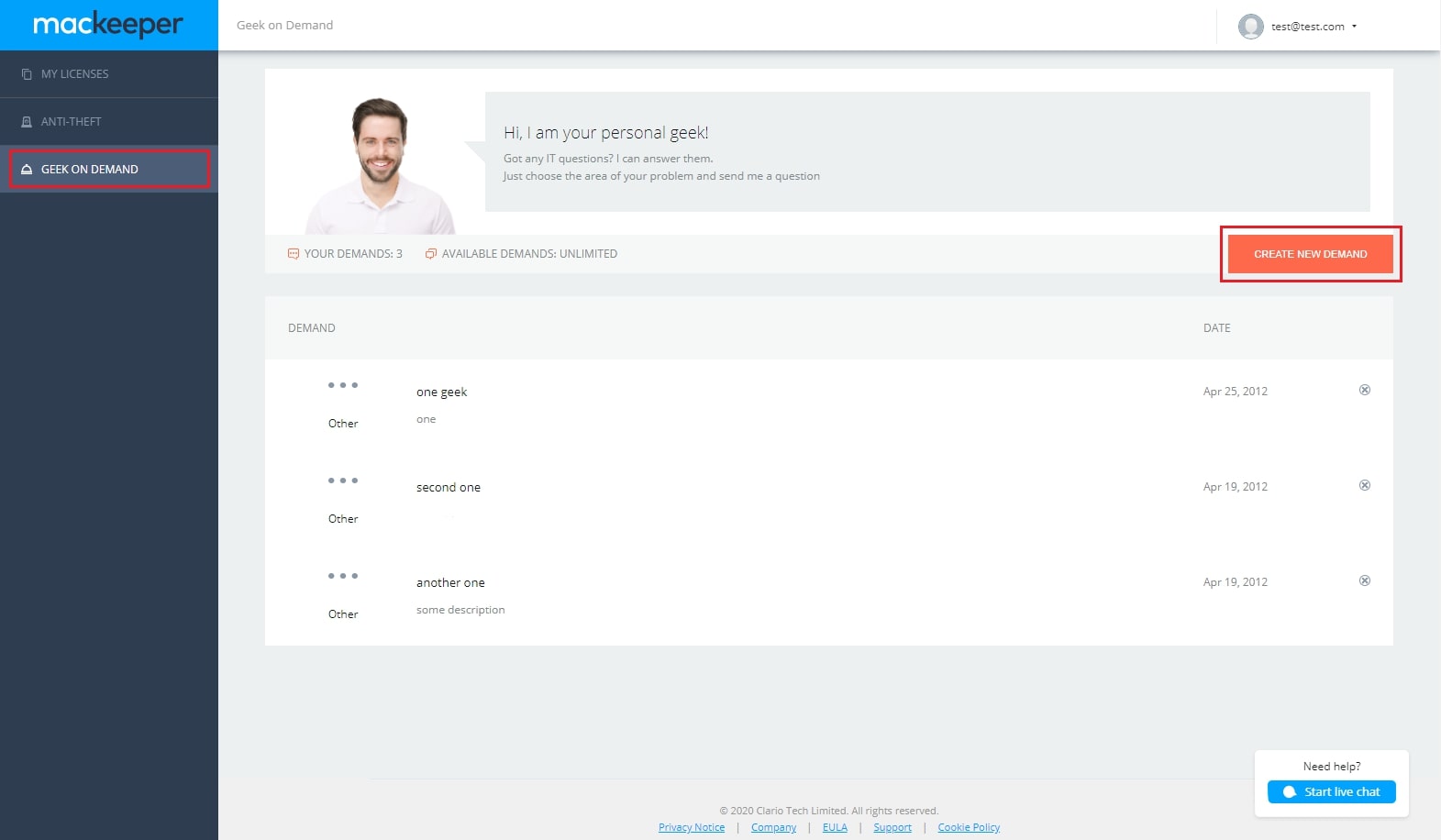Screen dimensions: 1441x840
Task: Click the three dots icon for 'another one'
Action: point(343,576)
